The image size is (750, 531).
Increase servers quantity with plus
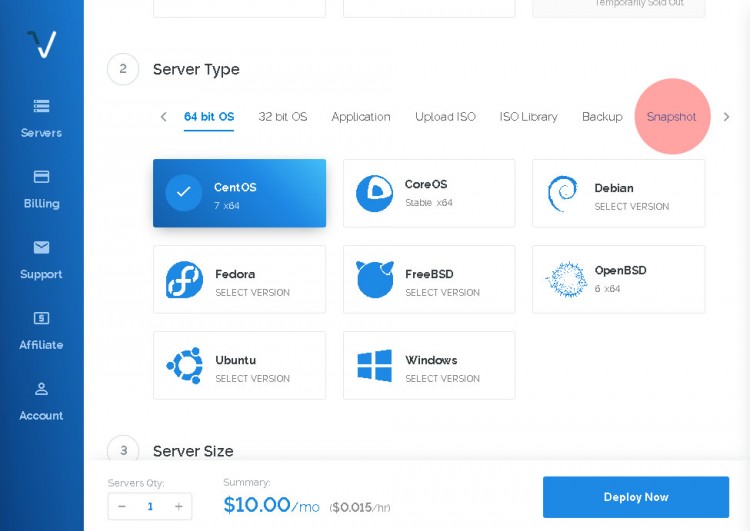pyautogui.click(x=178, y=506)
